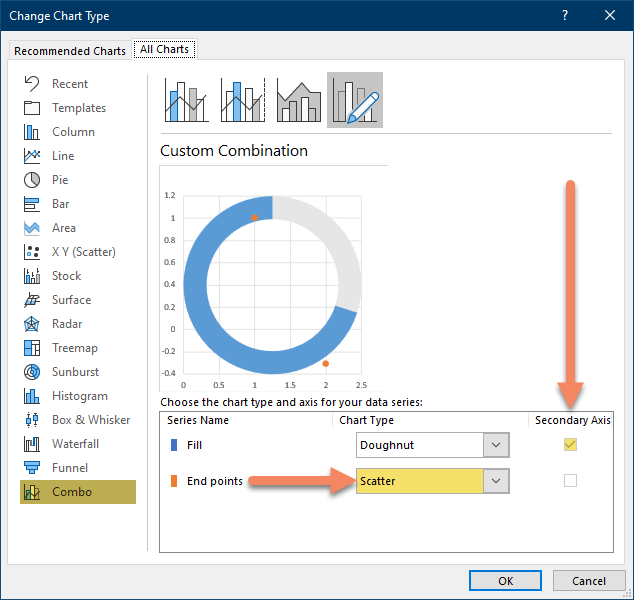Expand the Doughnut chart type dropdown

[x=496, y=445]
